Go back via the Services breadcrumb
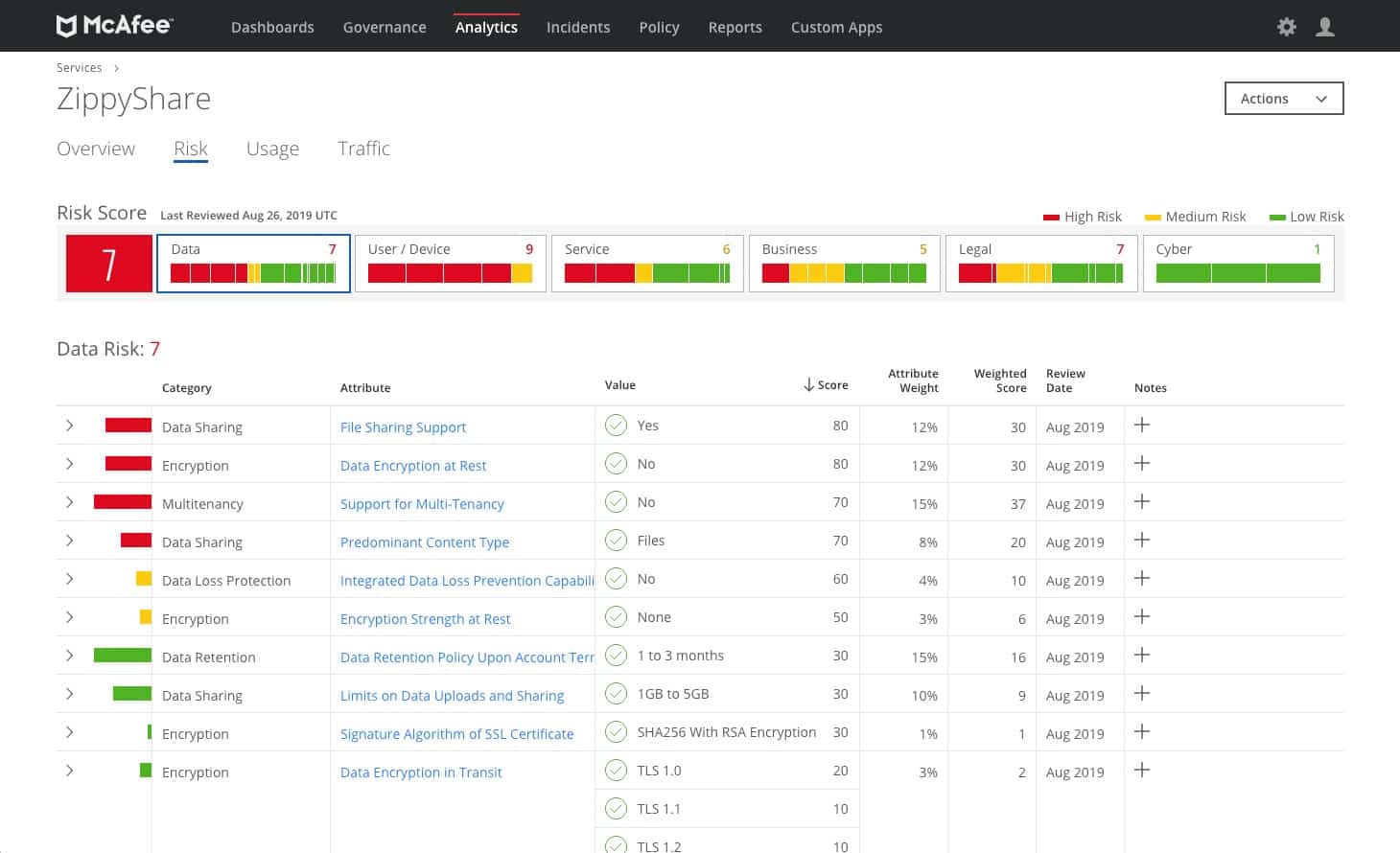The image size is (1400, 853). coord(80,67)
